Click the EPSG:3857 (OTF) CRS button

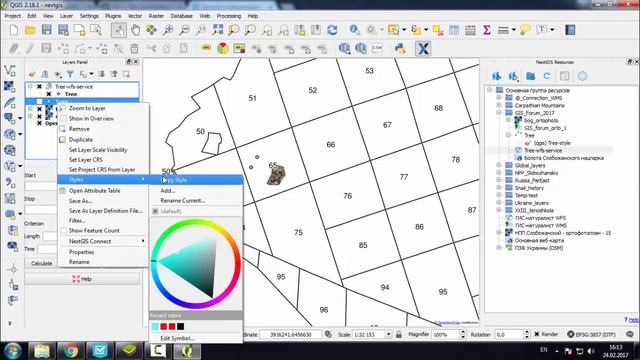[591, 334]
